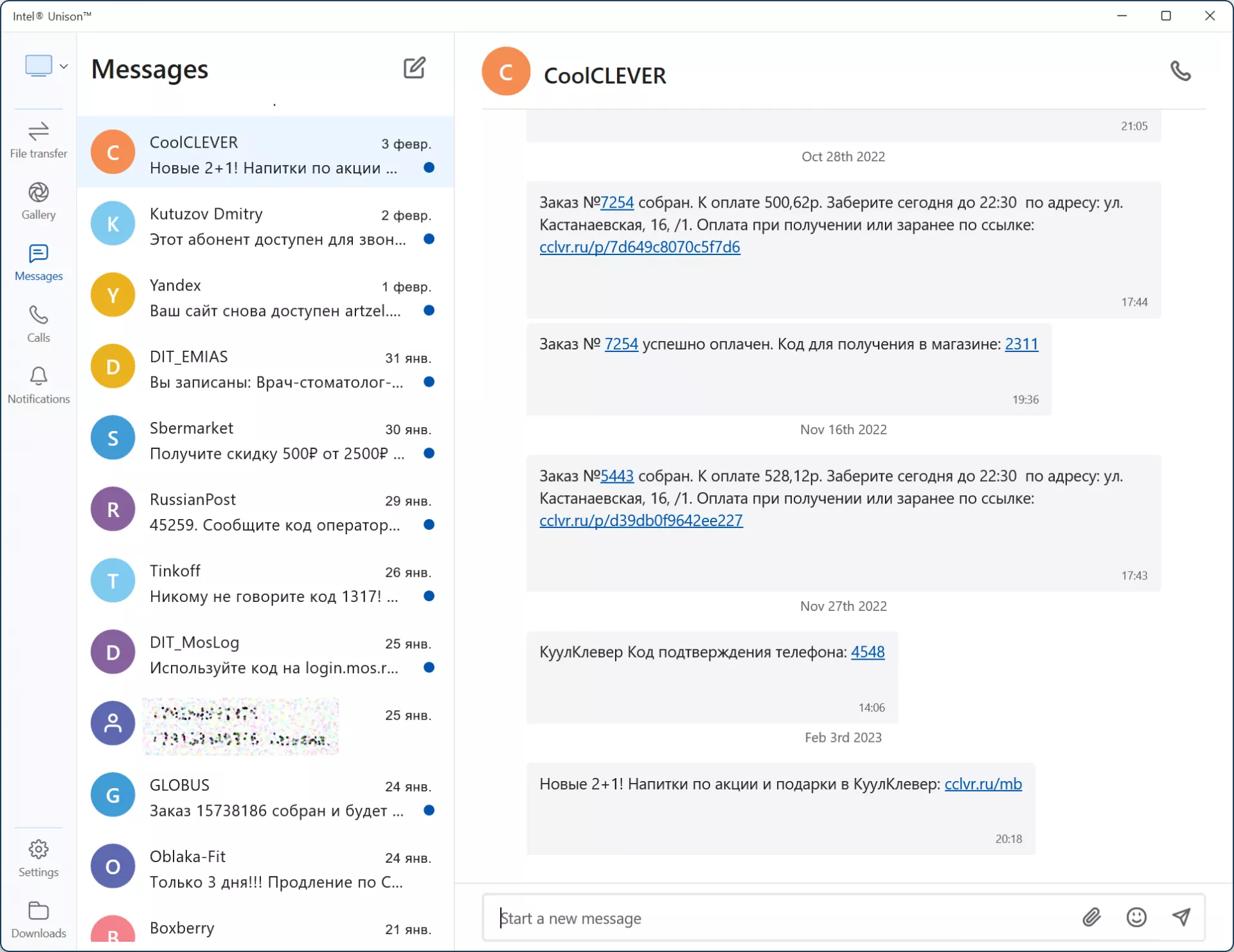Select the GLOBUS avatar
Viewport: 1234px width, 952px height.
point(113,795)
